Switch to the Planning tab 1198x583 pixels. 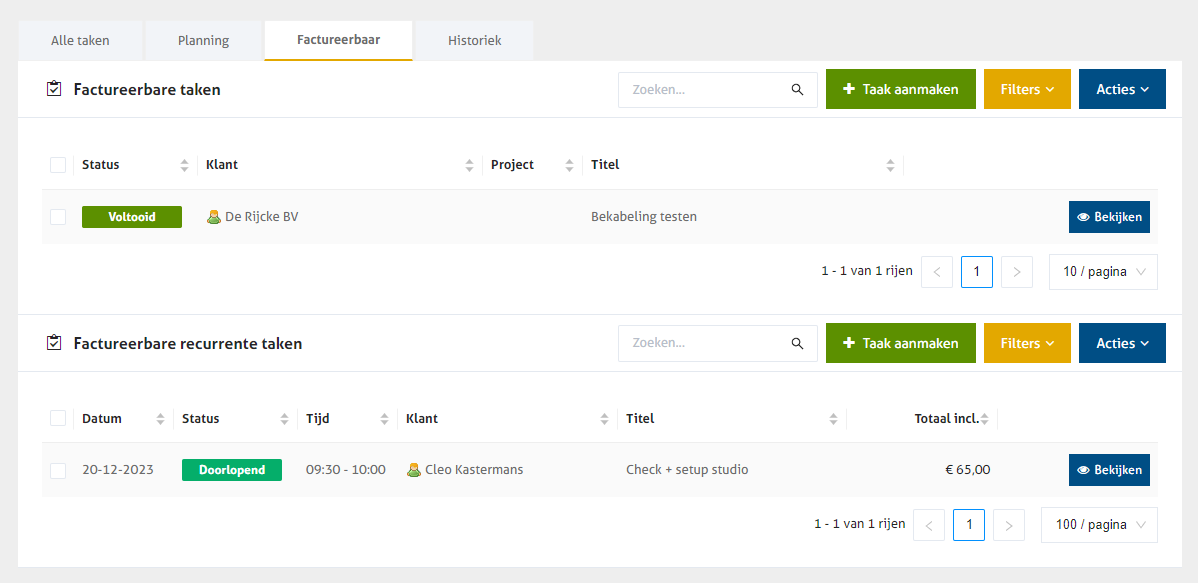203,41
